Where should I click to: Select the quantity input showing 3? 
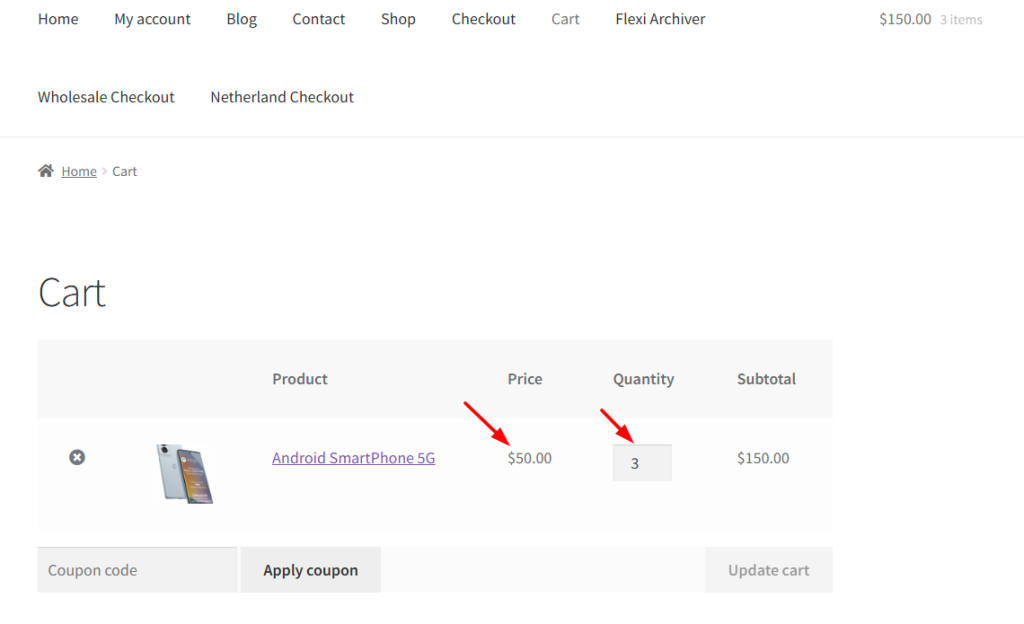pos(642,462)
